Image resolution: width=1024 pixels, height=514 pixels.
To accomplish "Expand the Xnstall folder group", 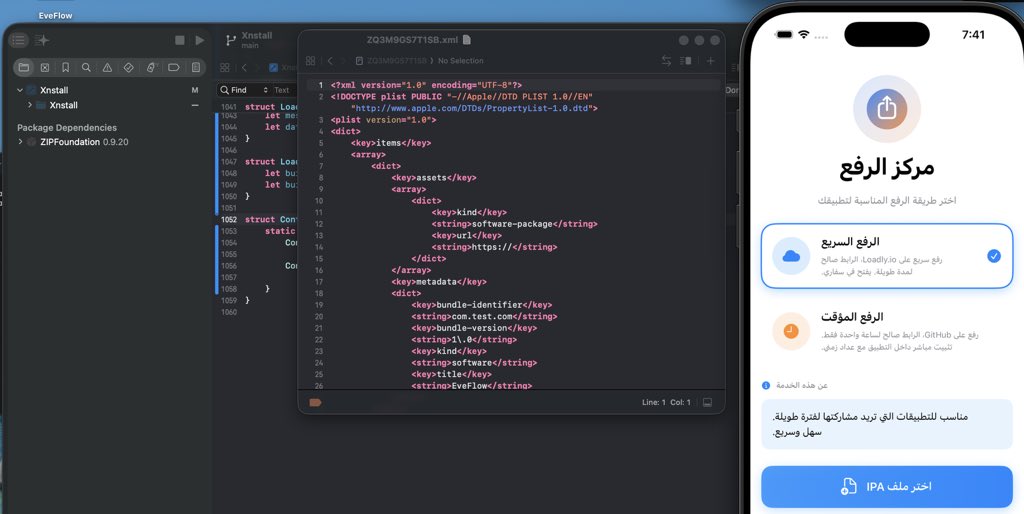I will click(x=30, y=104).
